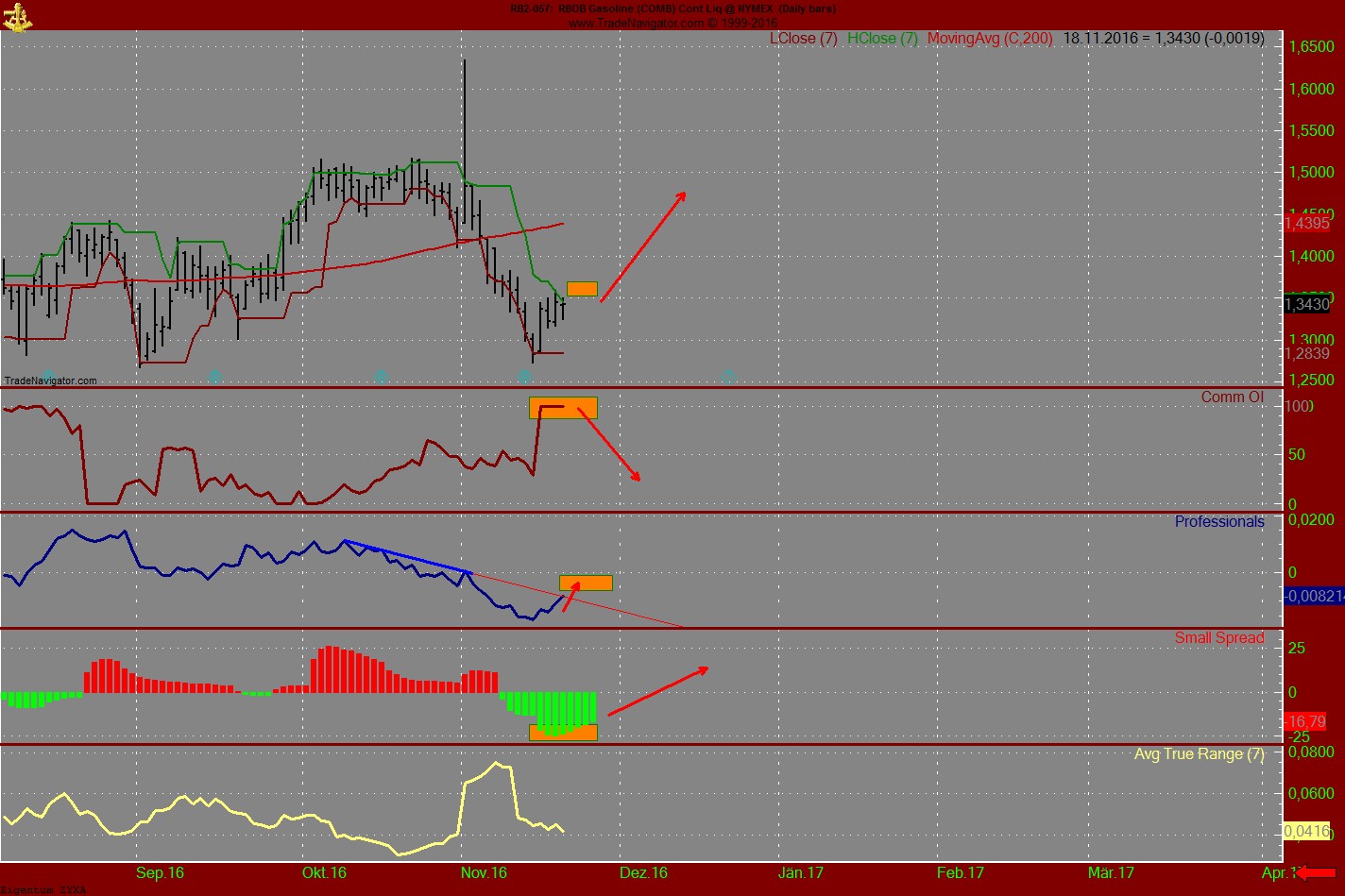This screenshot has height=896, width=1345.
Task: Select the cyan contract rollover marker below Sep.16
Action: tap(214, 376)
